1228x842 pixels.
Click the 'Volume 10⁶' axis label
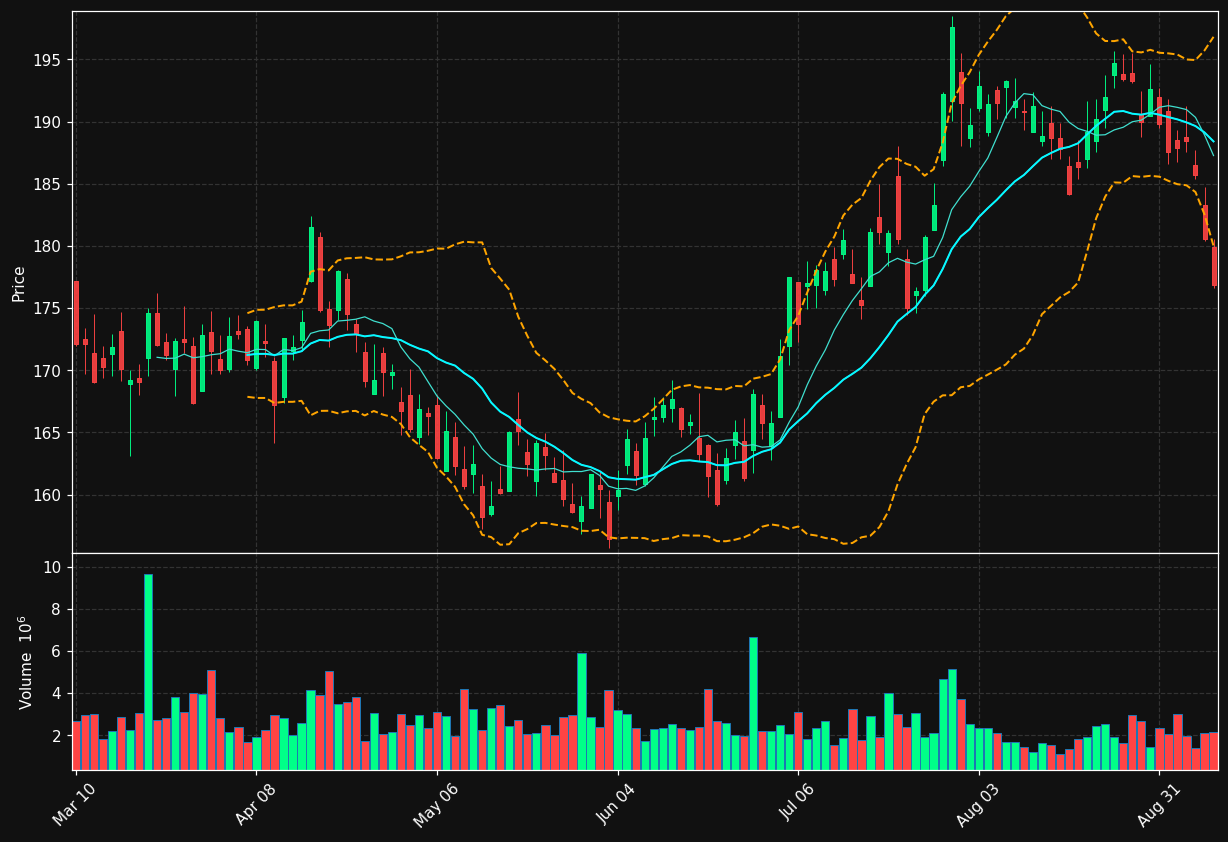click(x=25, y=662)
